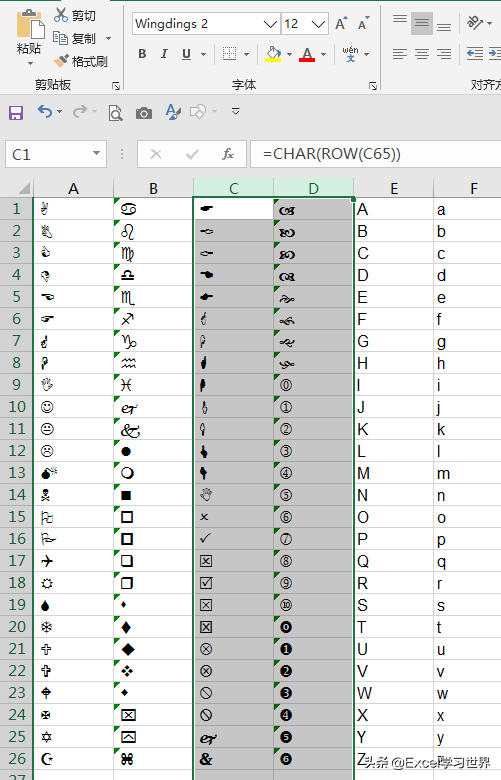
Task: Click the decrease indent icon
Action: pos(475,54)
